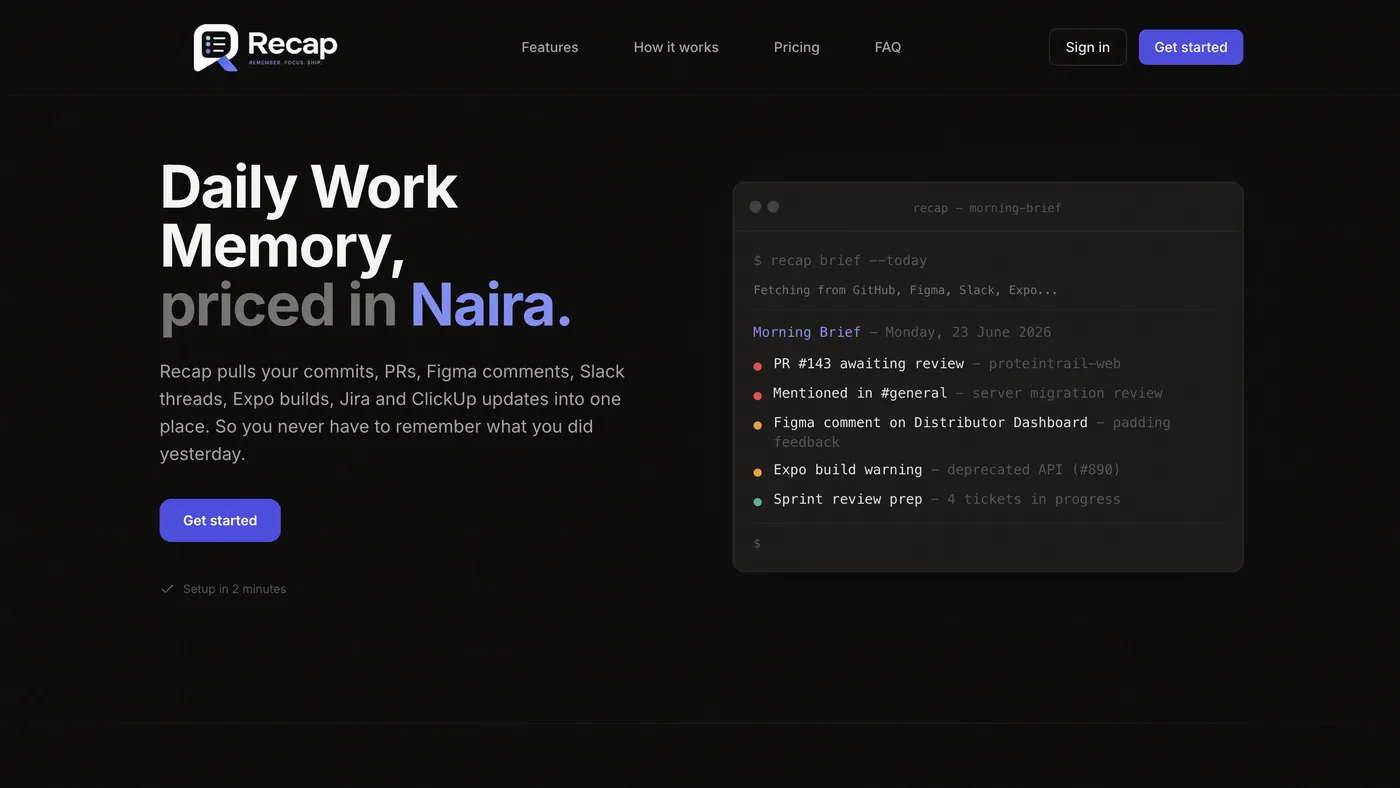Viewport: 1400px width, 788px height.
Task: Click Expo build warning line
Action: [x=946, y=469]
